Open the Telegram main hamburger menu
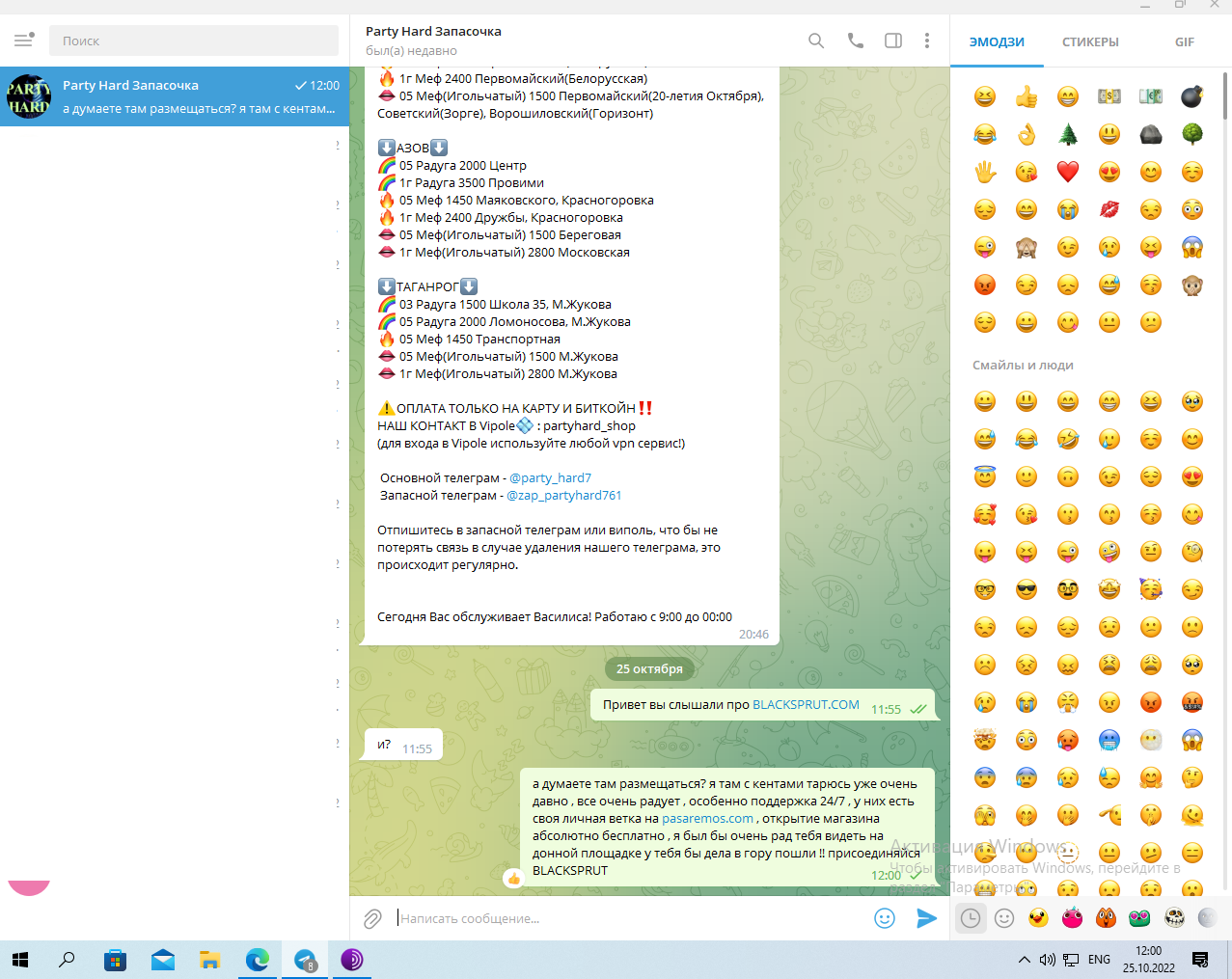Image resolution: width=1232 pixels, height=979 pixels. coord(23,41)
